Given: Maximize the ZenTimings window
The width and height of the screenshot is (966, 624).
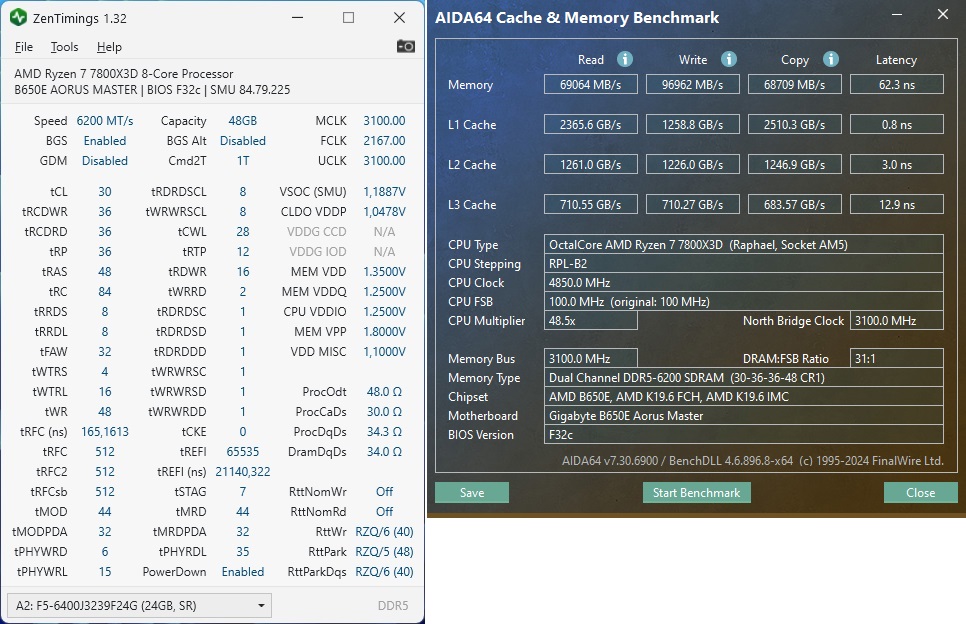Looking at the screenshot, I should point(349,18).
